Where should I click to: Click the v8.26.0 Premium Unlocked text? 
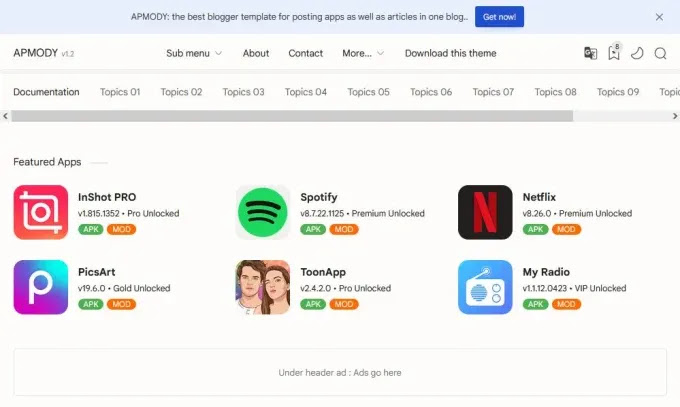tap(577, 213)
